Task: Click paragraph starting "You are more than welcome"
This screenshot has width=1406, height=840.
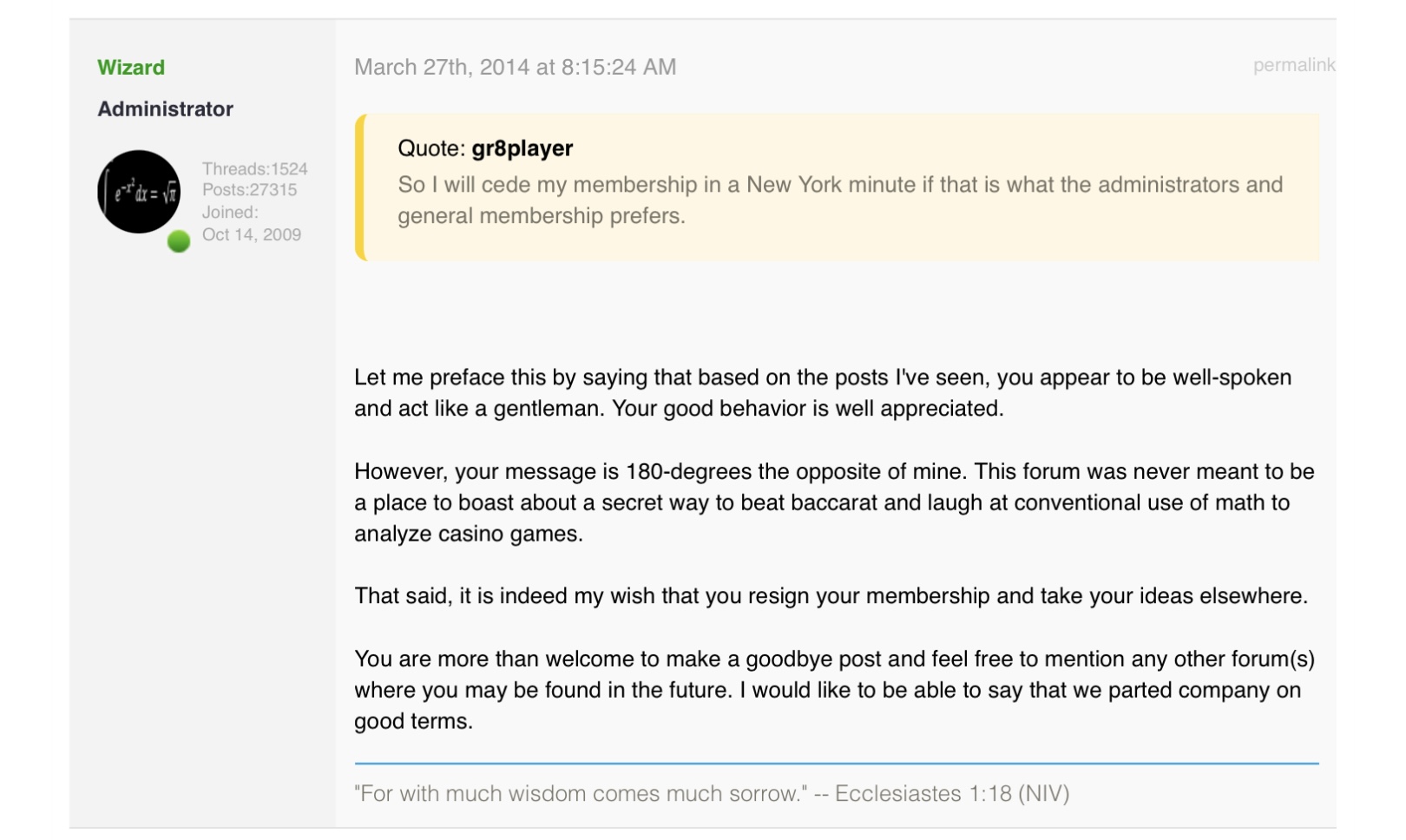Action: coord(833,690)
